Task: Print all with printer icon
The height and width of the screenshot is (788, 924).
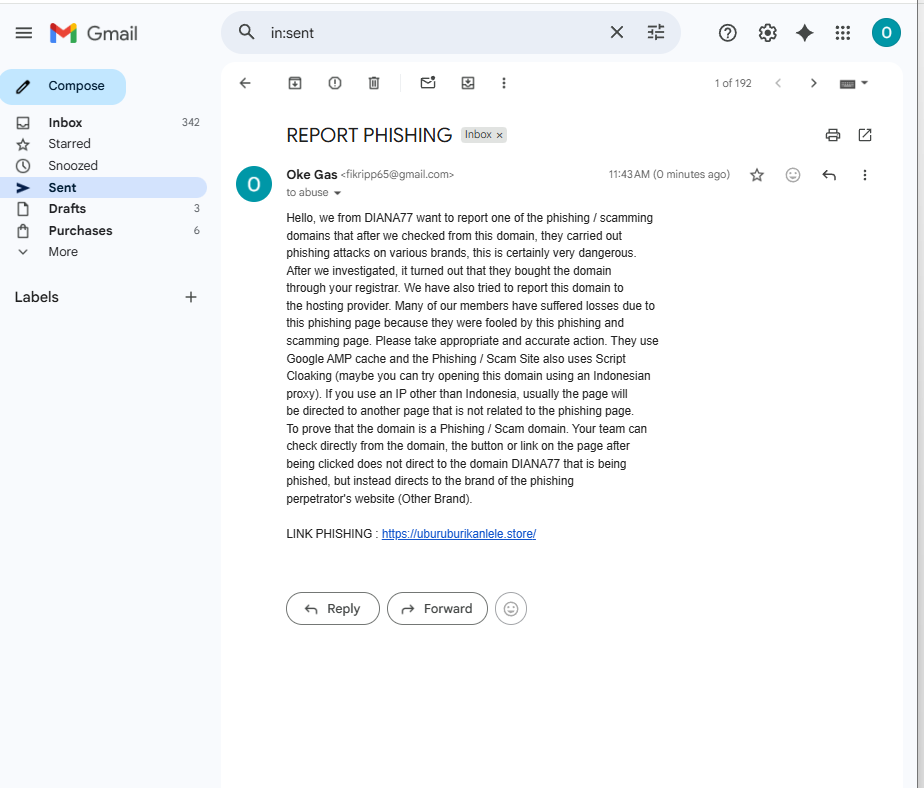Action: coord(833,135)
